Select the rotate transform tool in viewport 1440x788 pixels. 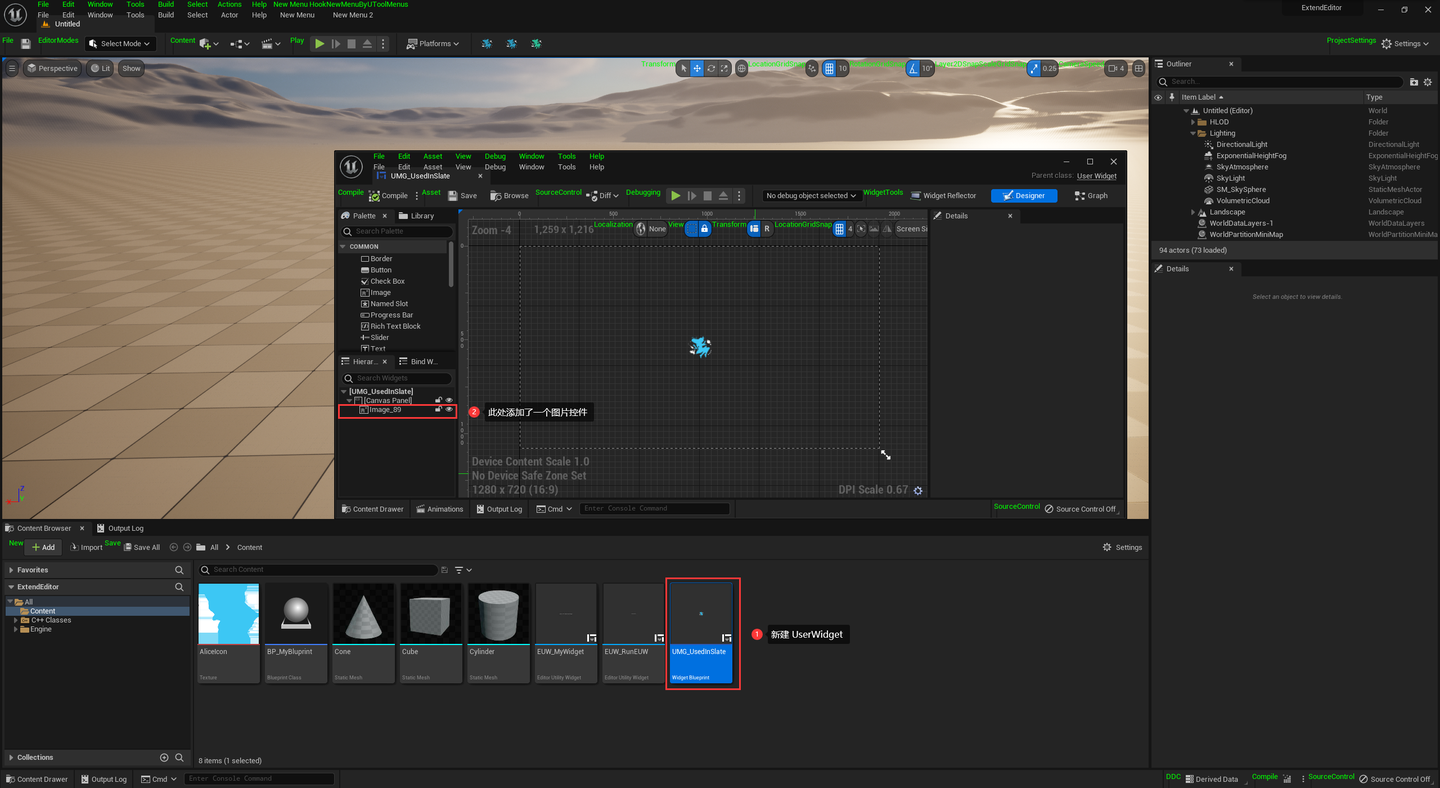[x=711, y=69]
